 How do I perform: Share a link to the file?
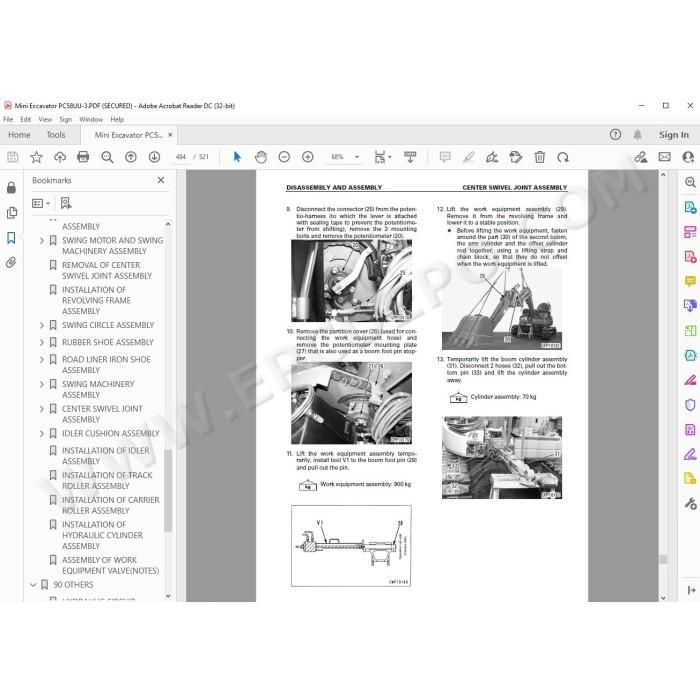point(641,157)
